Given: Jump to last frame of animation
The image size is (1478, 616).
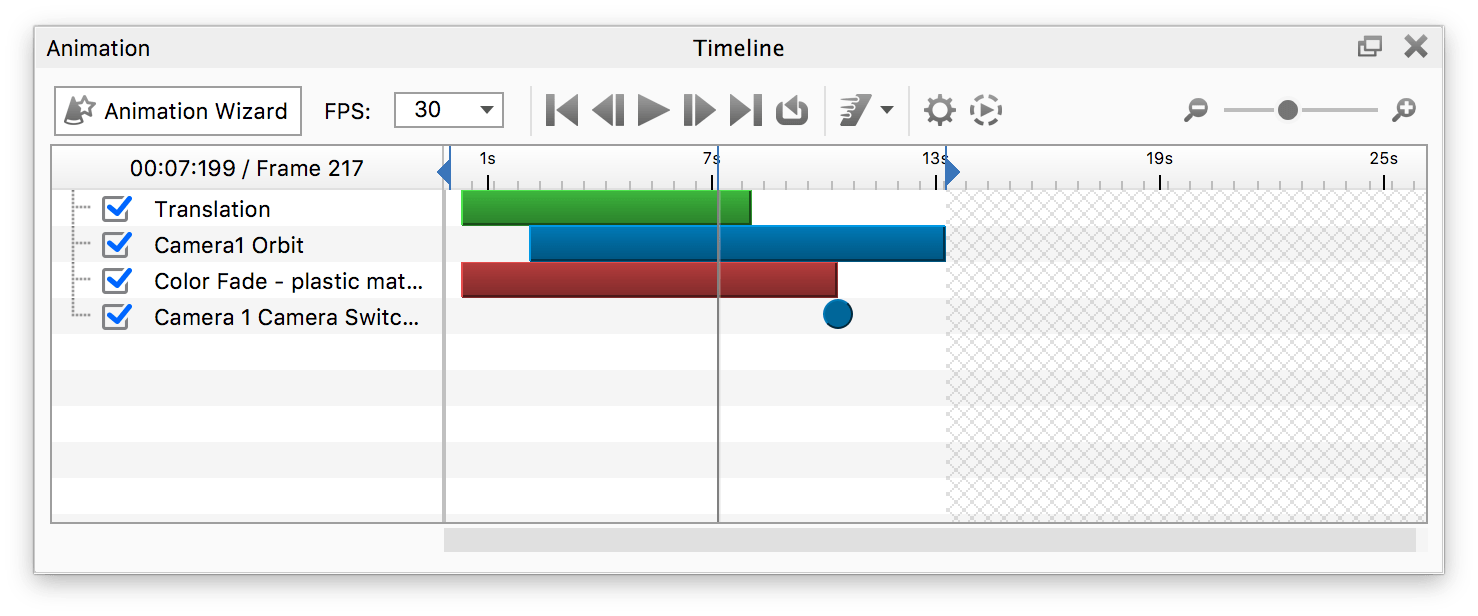Looking at the screenshot, I should pos(745,110).
